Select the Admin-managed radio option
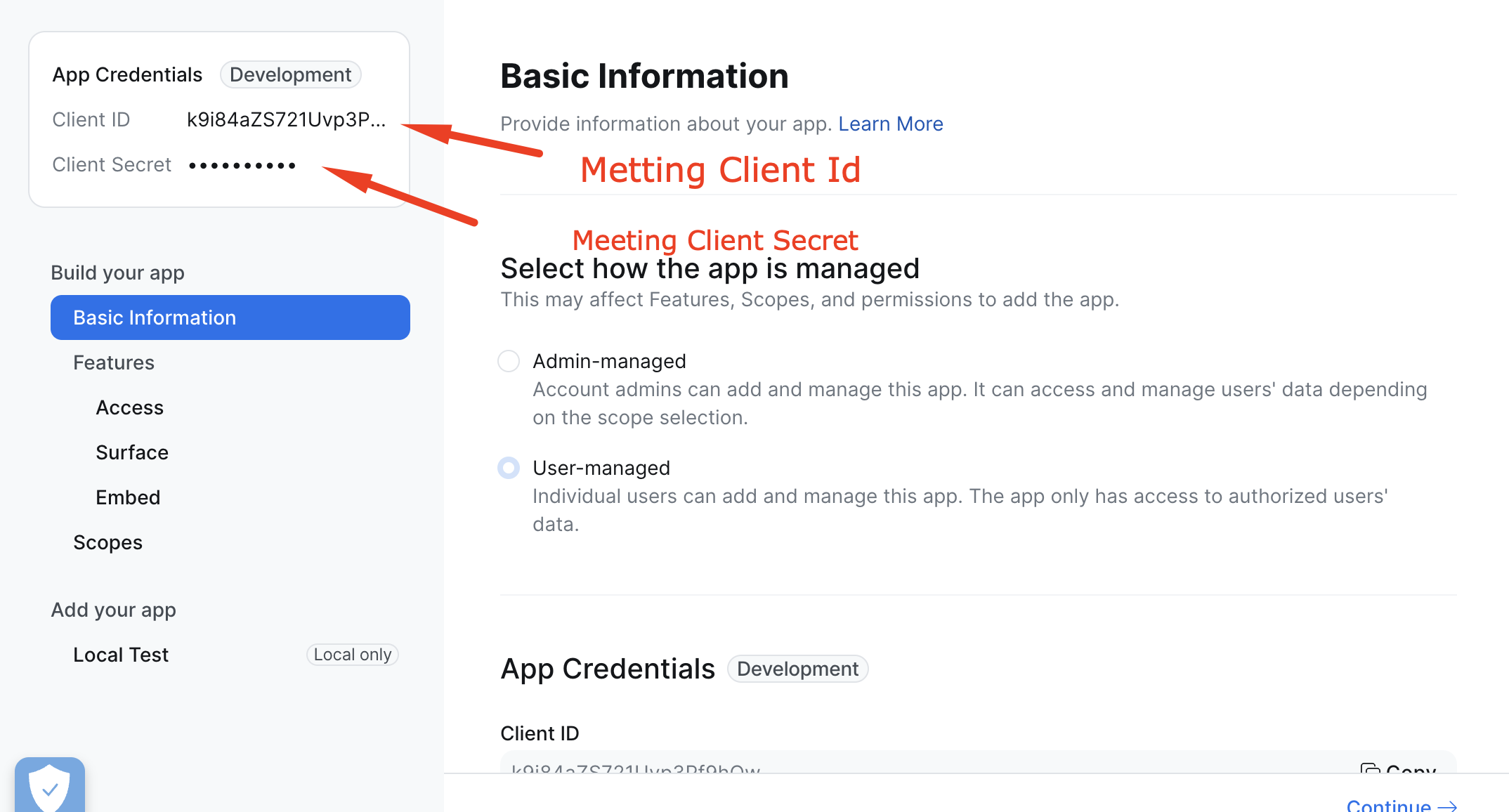The image size is (1509, 812). click(509, 361)
